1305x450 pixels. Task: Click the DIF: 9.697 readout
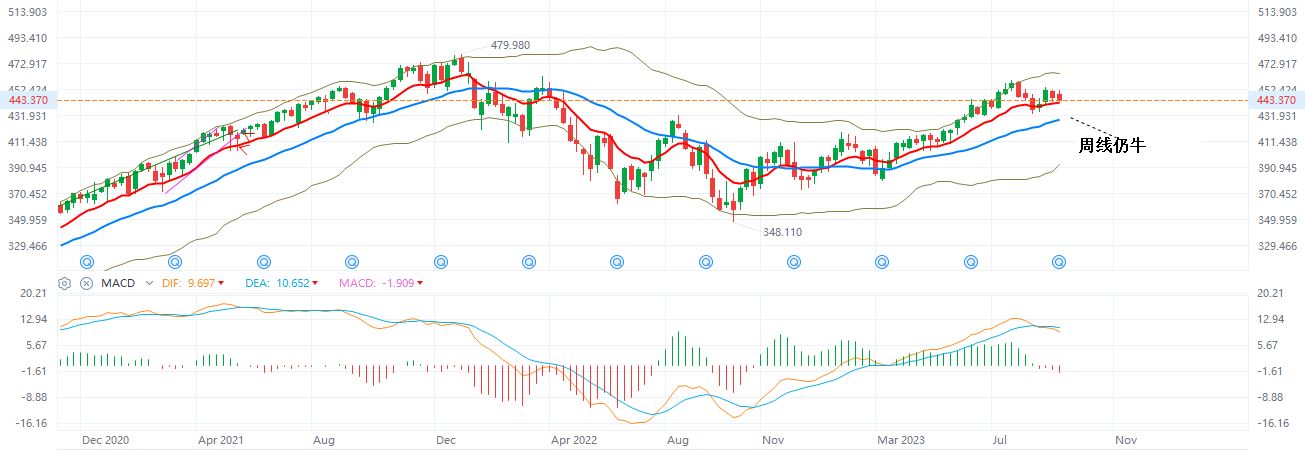point(189,283)
